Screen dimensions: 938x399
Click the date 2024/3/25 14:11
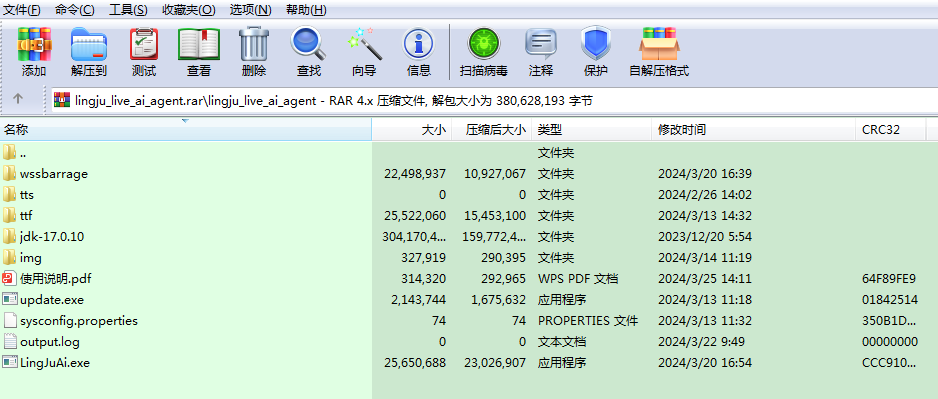(705, 279)
